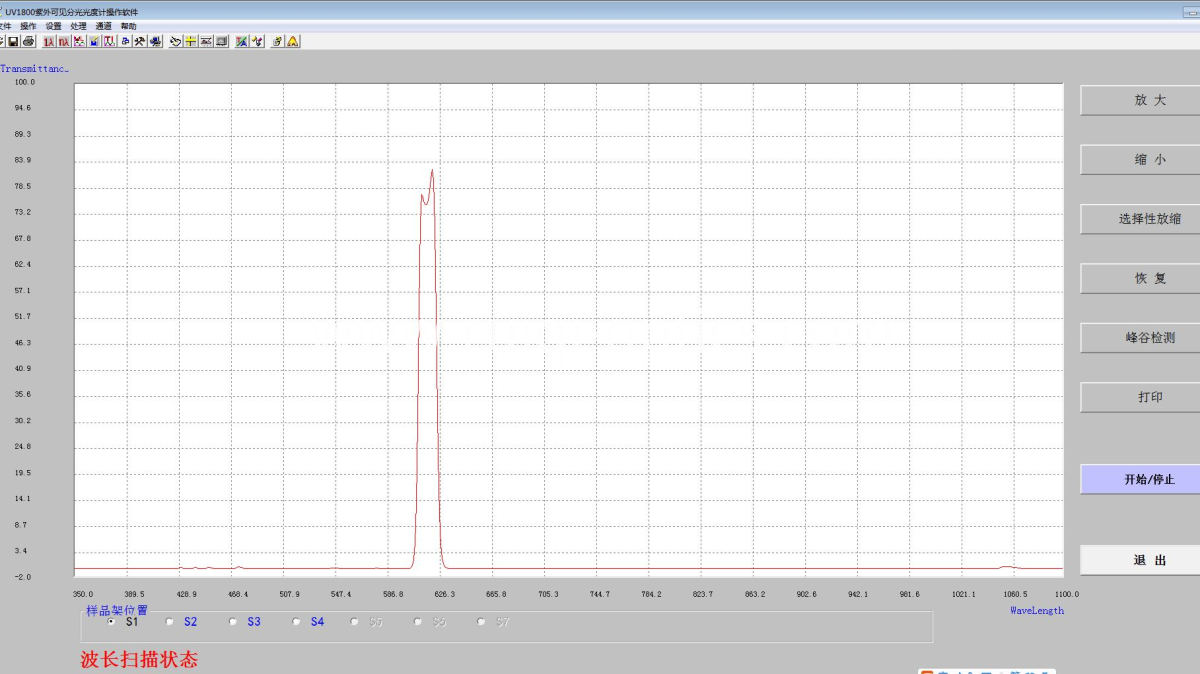Click the gray monitor display icon
Screen dimensions: 1200x674
pos(221,41)
